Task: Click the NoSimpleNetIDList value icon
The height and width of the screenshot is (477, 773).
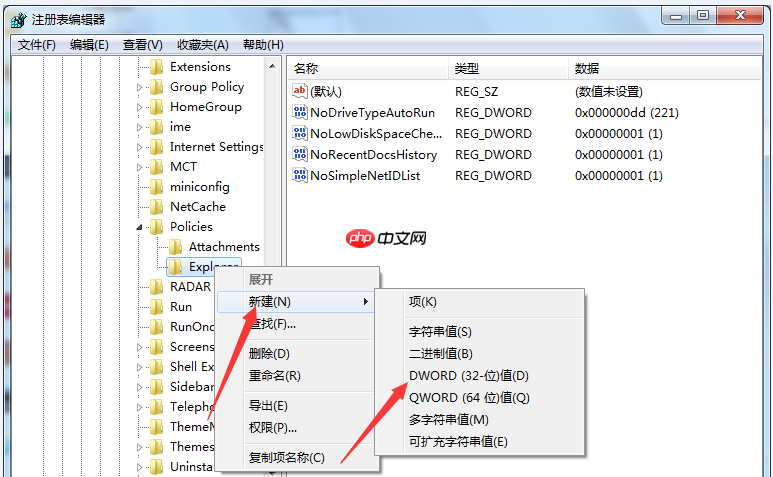Action: (x=300, y=176)
